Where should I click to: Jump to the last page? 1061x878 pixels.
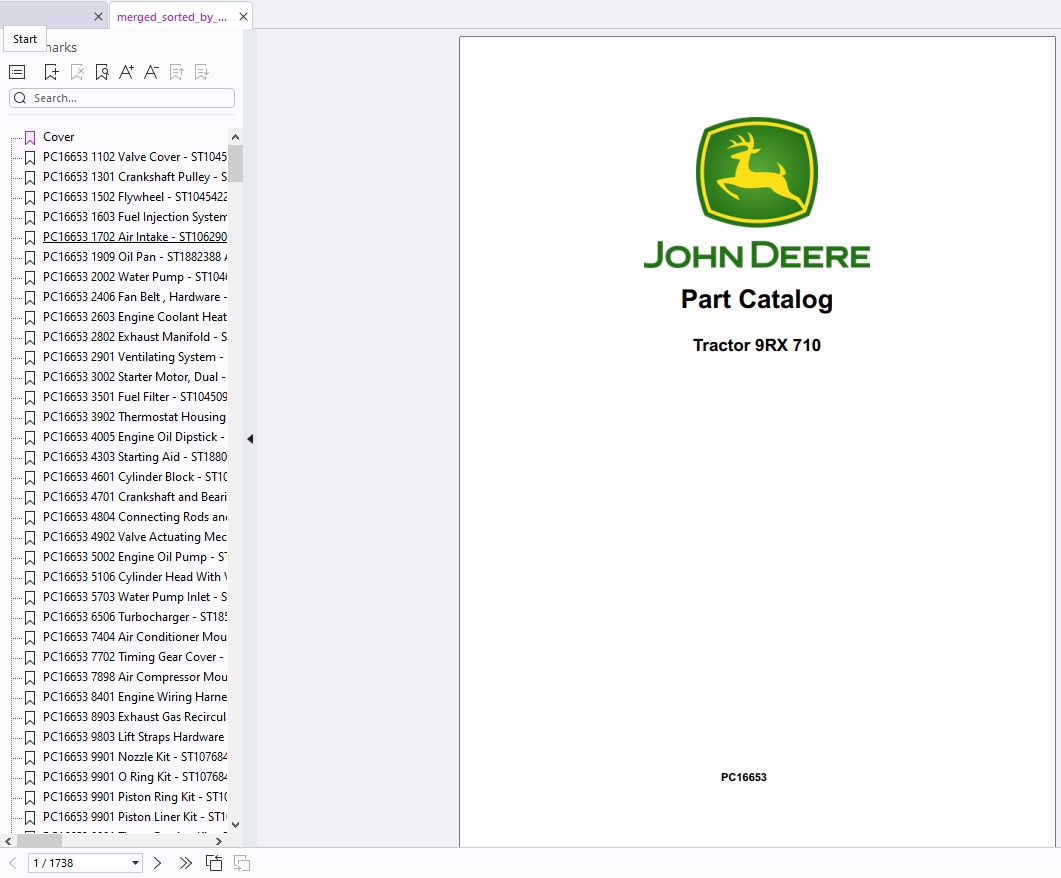coord(186,863)
